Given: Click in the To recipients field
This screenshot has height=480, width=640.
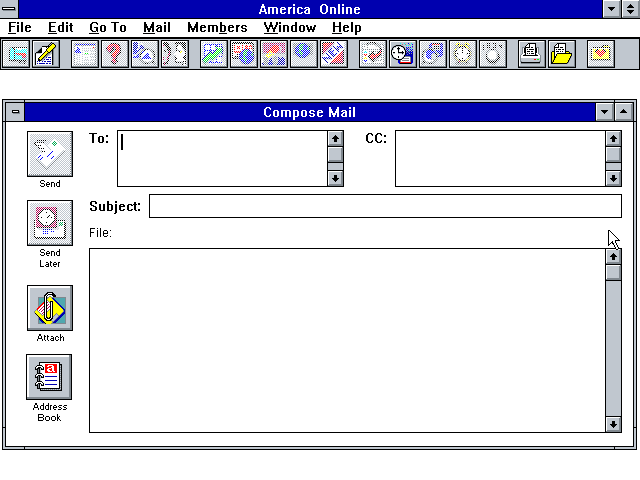Looking at the screenshot, I should [222, 159].
